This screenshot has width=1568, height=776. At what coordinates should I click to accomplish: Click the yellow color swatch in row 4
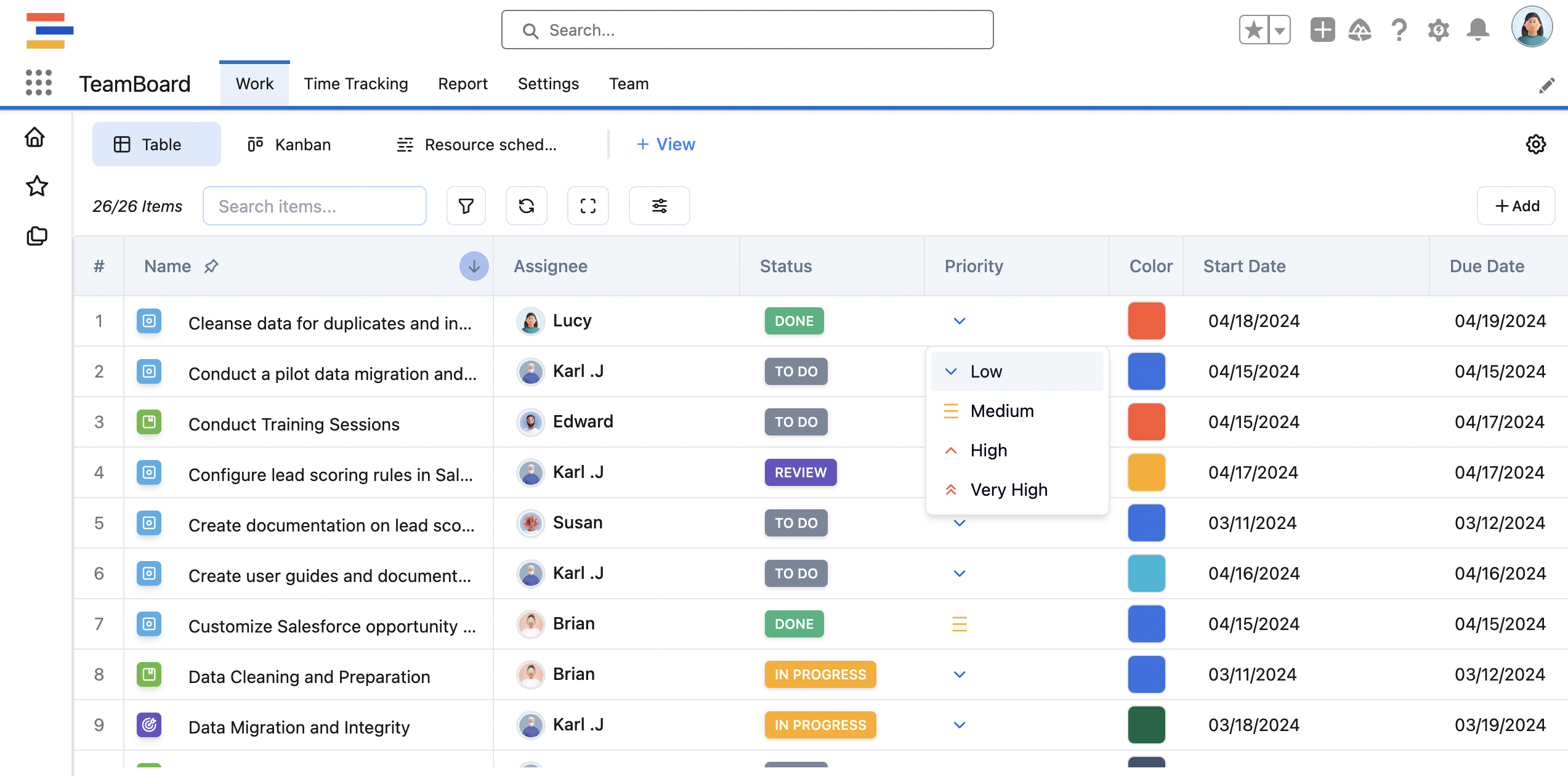point(1146,472)
